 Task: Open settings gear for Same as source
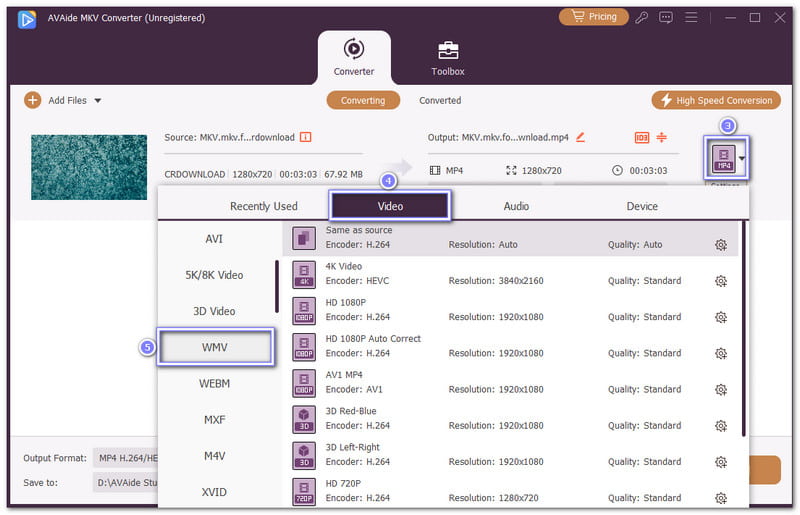720,245
